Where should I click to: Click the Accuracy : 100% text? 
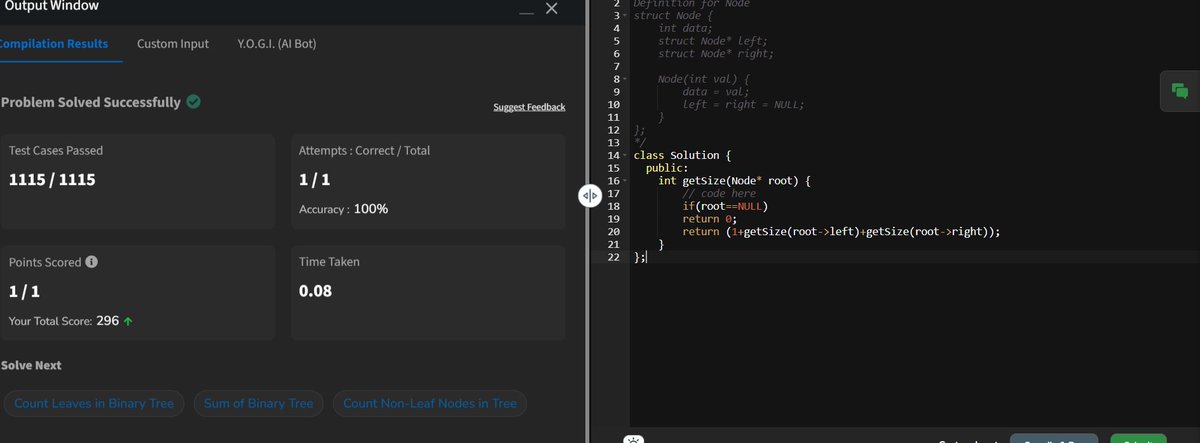(343, 209)
